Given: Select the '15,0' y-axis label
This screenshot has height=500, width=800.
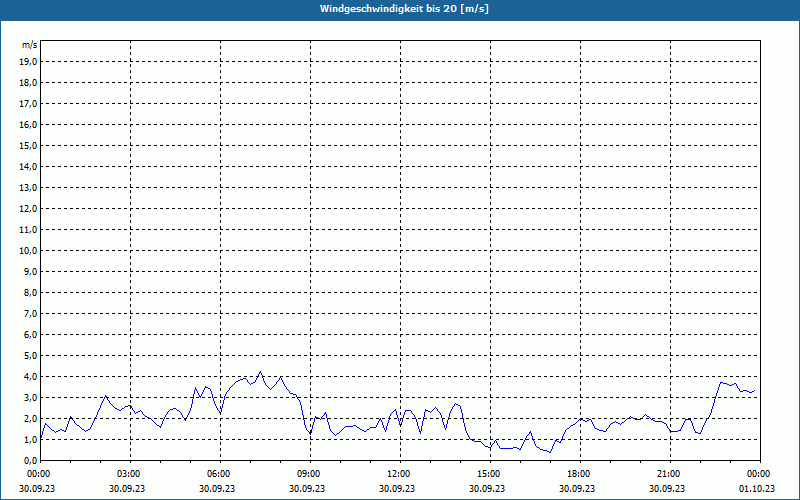Looking at the screenshot, I should pos(28,145).
